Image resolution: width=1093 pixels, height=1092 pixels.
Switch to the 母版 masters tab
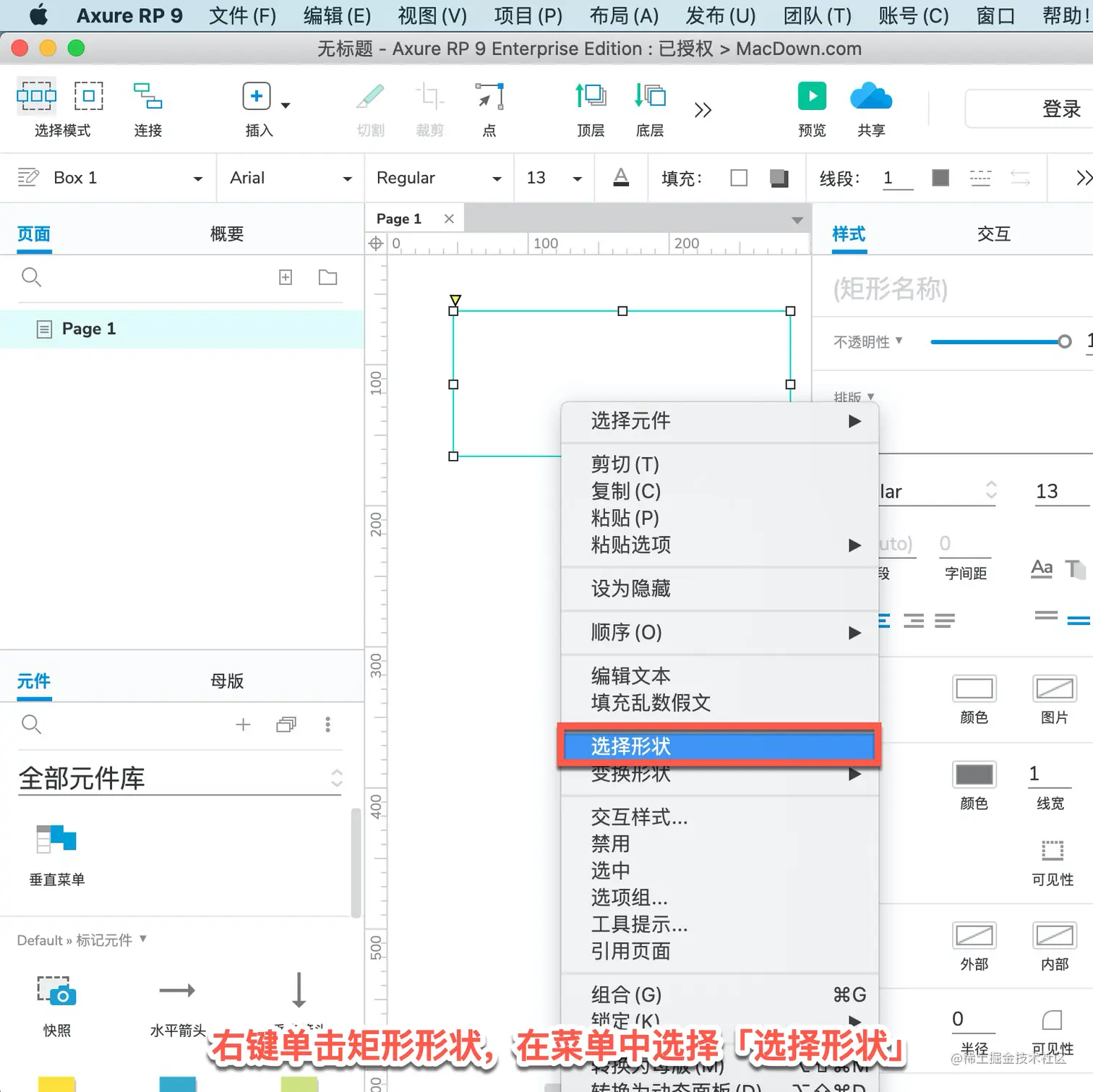227,681
